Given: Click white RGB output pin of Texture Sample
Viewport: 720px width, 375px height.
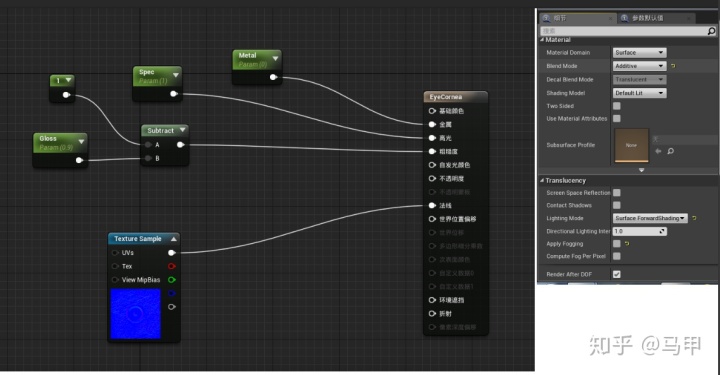Looking at the screenshot, I should coord(171,253).
